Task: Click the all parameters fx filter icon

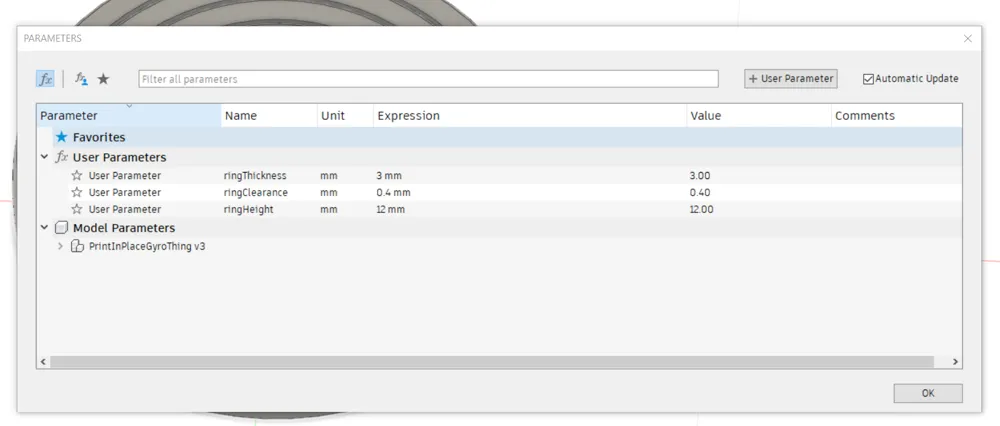Action: (45, 79)
